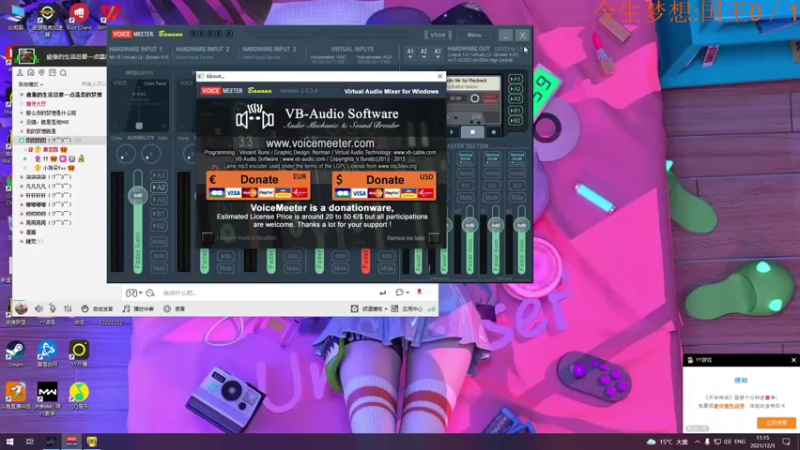Open the gamepad icon in YY chat input

coord(132,293)
